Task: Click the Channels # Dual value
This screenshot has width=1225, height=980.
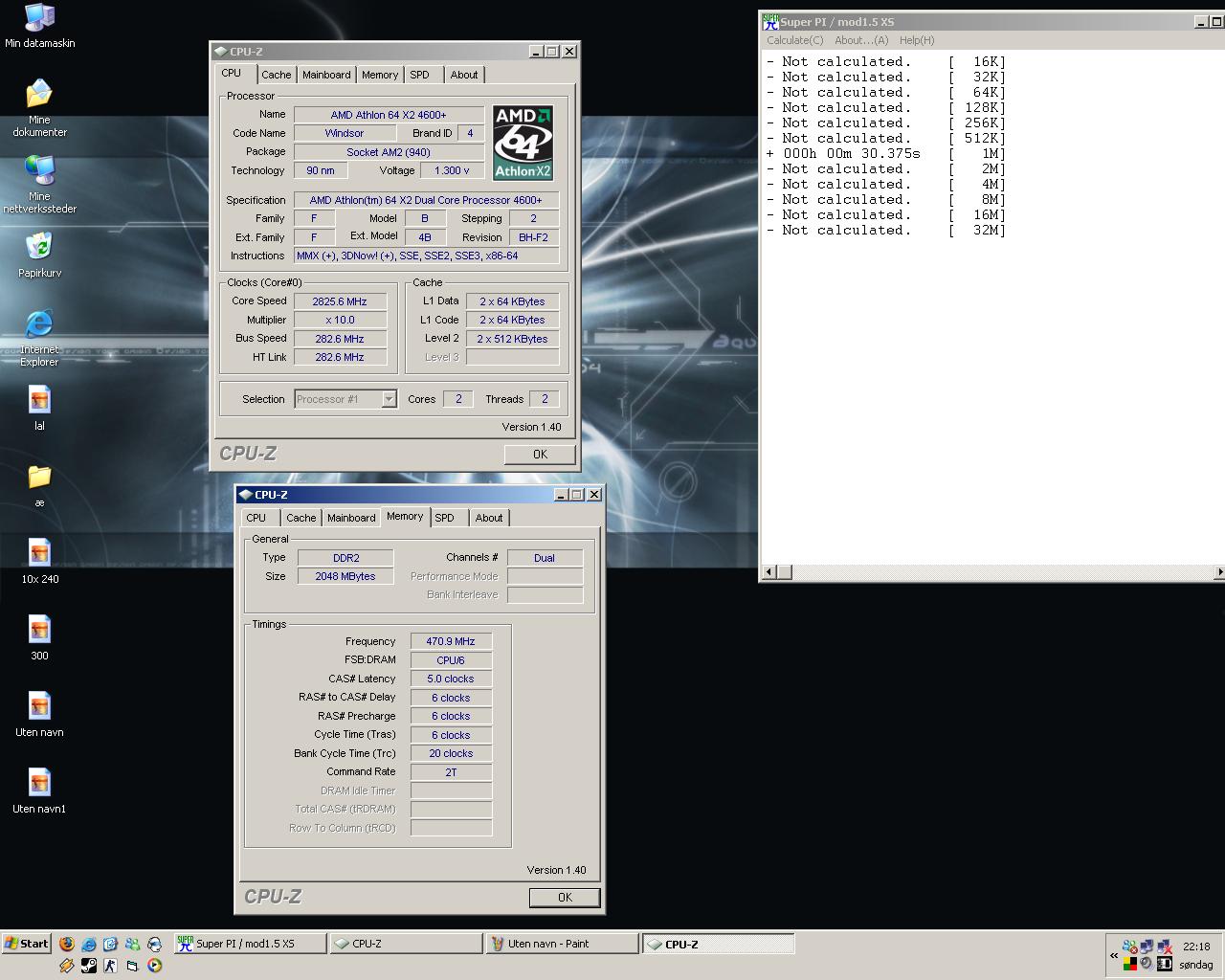Action: click(x=545, y=558)
